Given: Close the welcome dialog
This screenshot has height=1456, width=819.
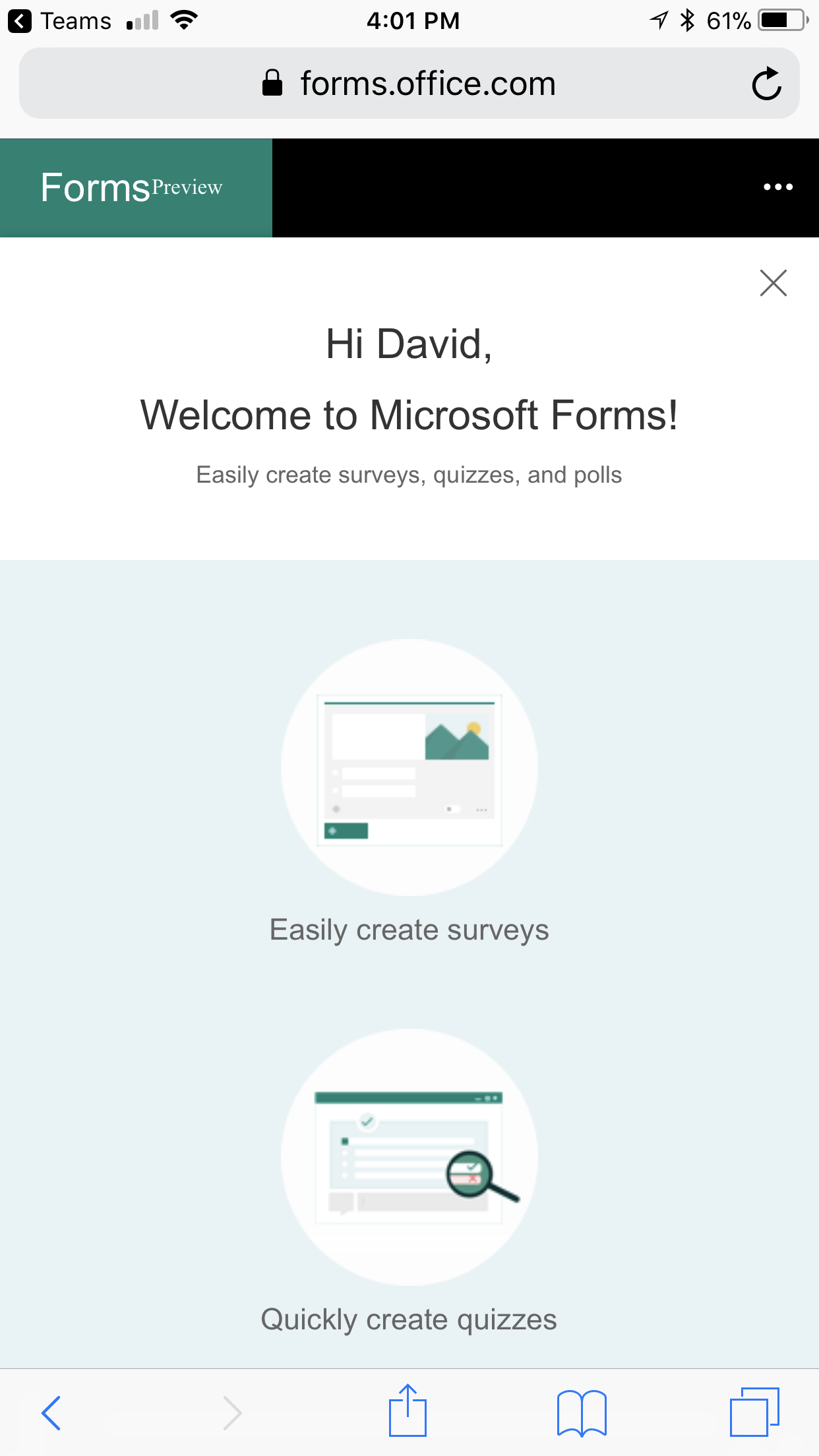Looking at the screenshot, I should point(773,284).
